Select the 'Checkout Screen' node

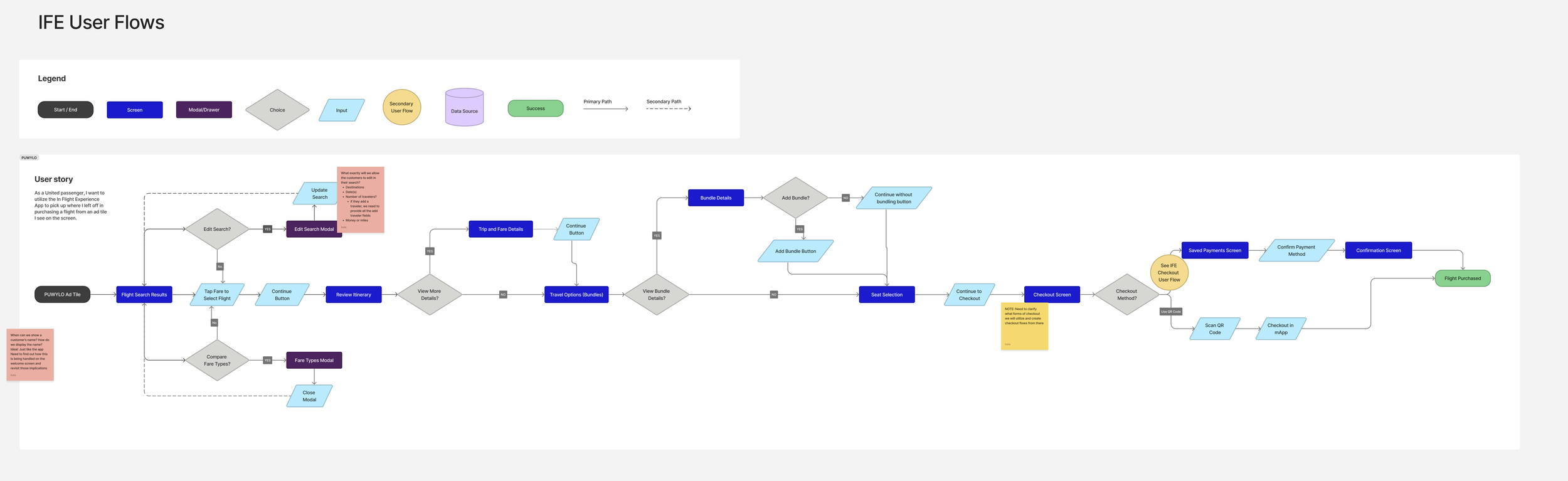(x=1052, y=295)
